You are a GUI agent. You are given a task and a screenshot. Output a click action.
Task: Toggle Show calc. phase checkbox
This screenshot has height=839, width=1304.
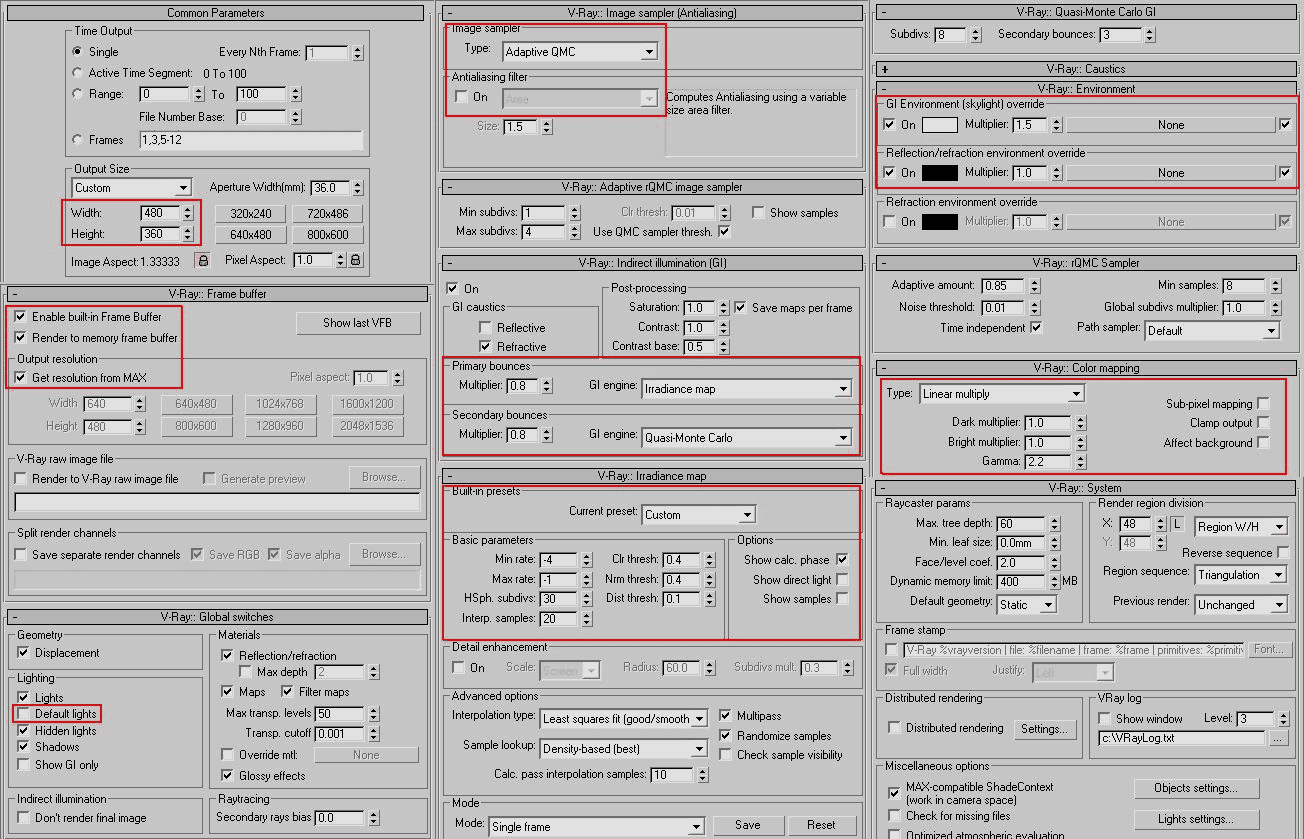click(x=842, y=560)
